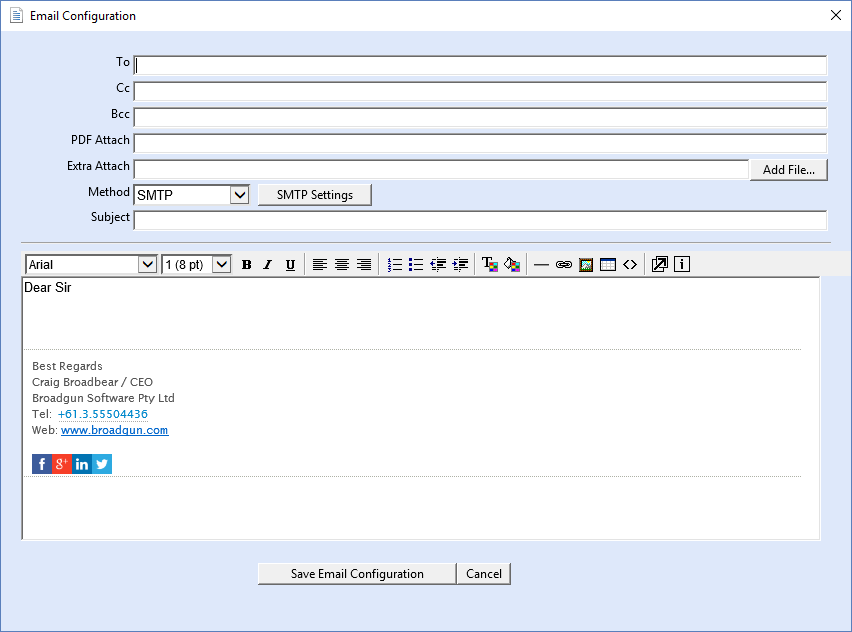Insert a horizontal line

(x=541, y=265)
